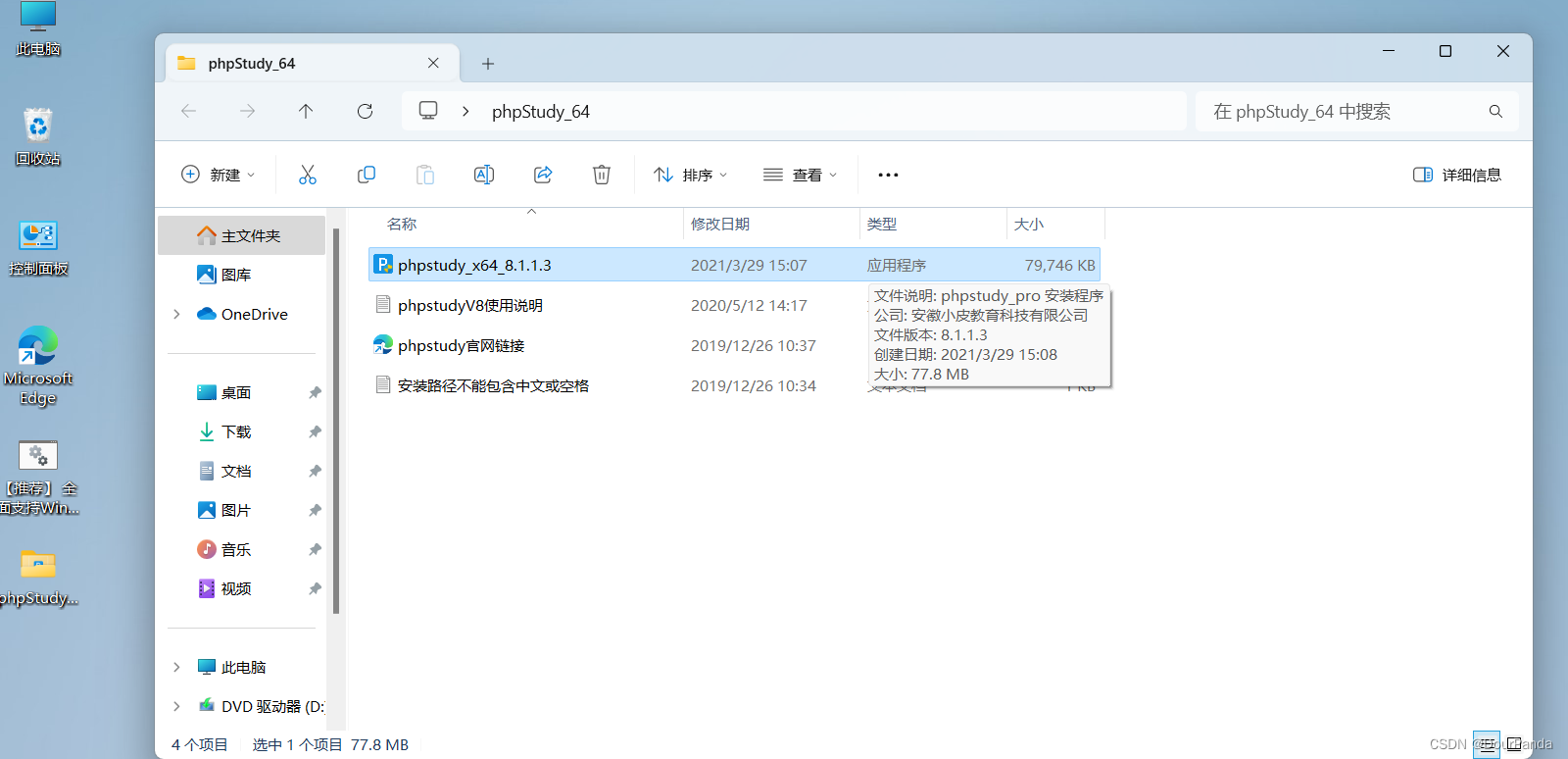
Task: Refresh the phpStudy_64 folder view
Action: click(x=365, y=112)
